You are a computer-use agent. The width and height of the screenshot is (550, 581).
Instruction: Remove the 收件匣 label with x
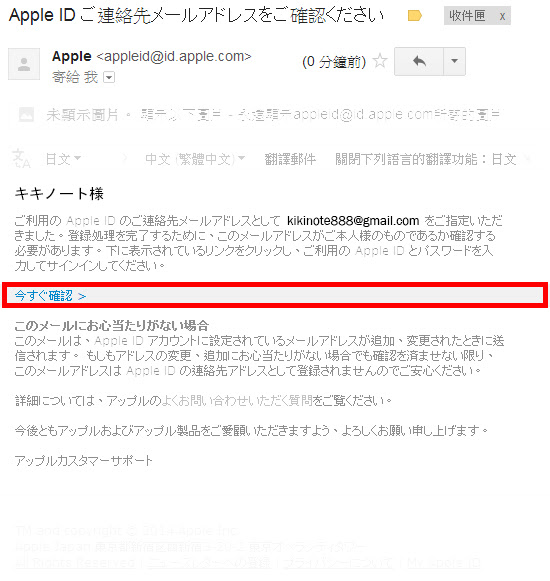(502, 16)
